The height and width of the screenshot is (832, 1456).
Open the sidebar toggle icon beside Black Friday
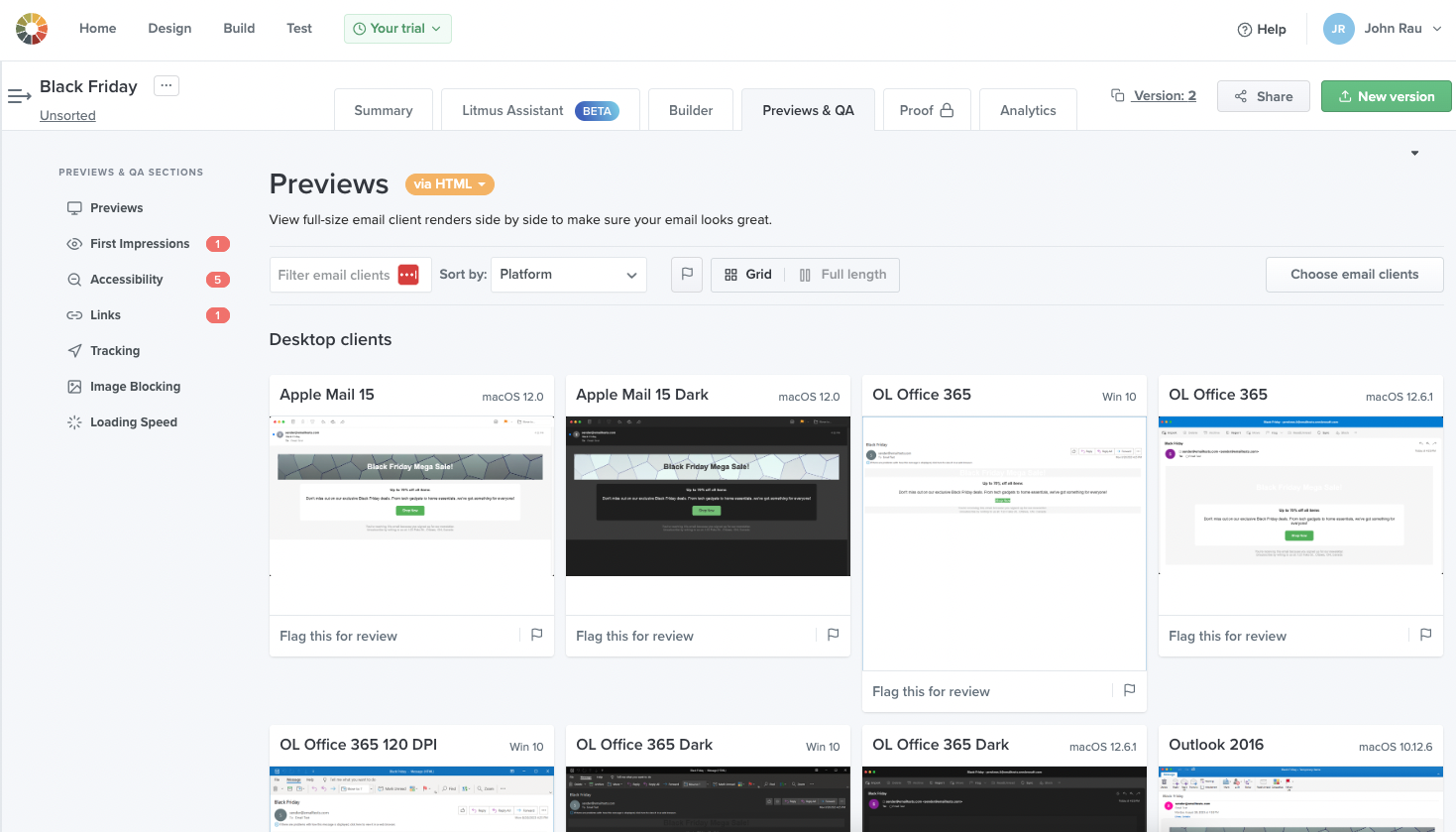click(x=20, y=96)
